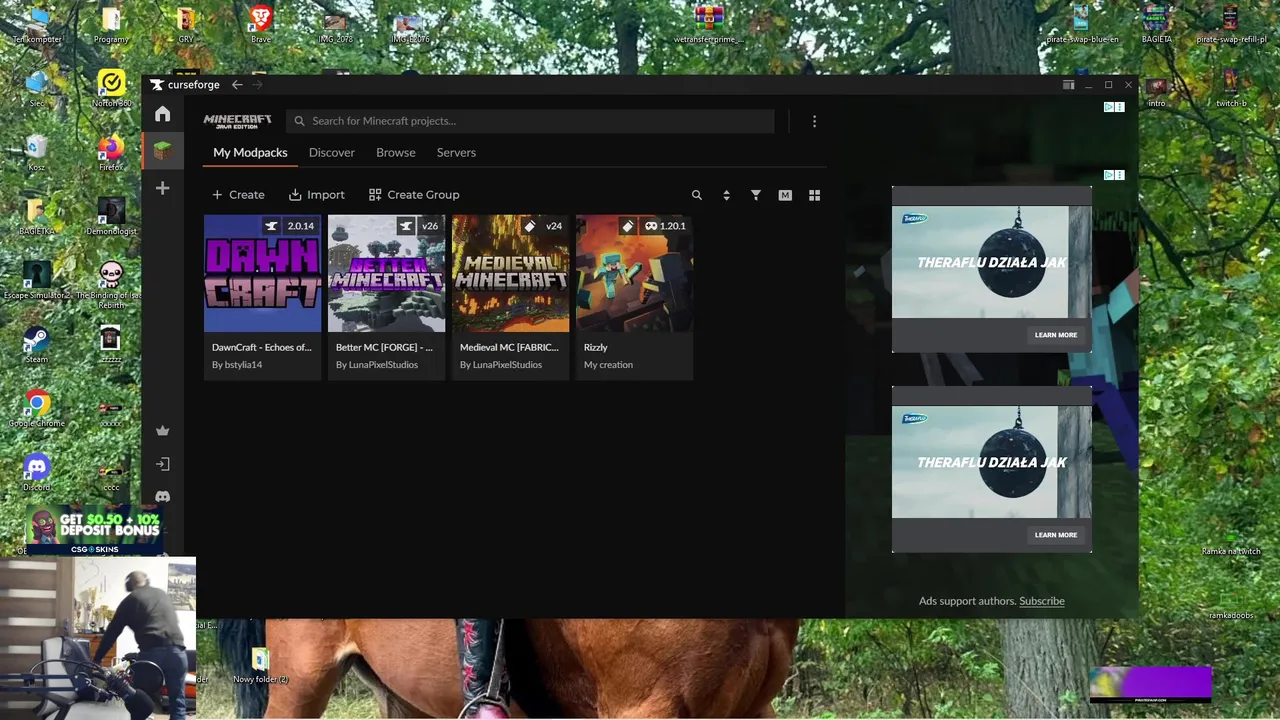
Task: Open the Firefox desktop shortcut
Action: point(110,152)
